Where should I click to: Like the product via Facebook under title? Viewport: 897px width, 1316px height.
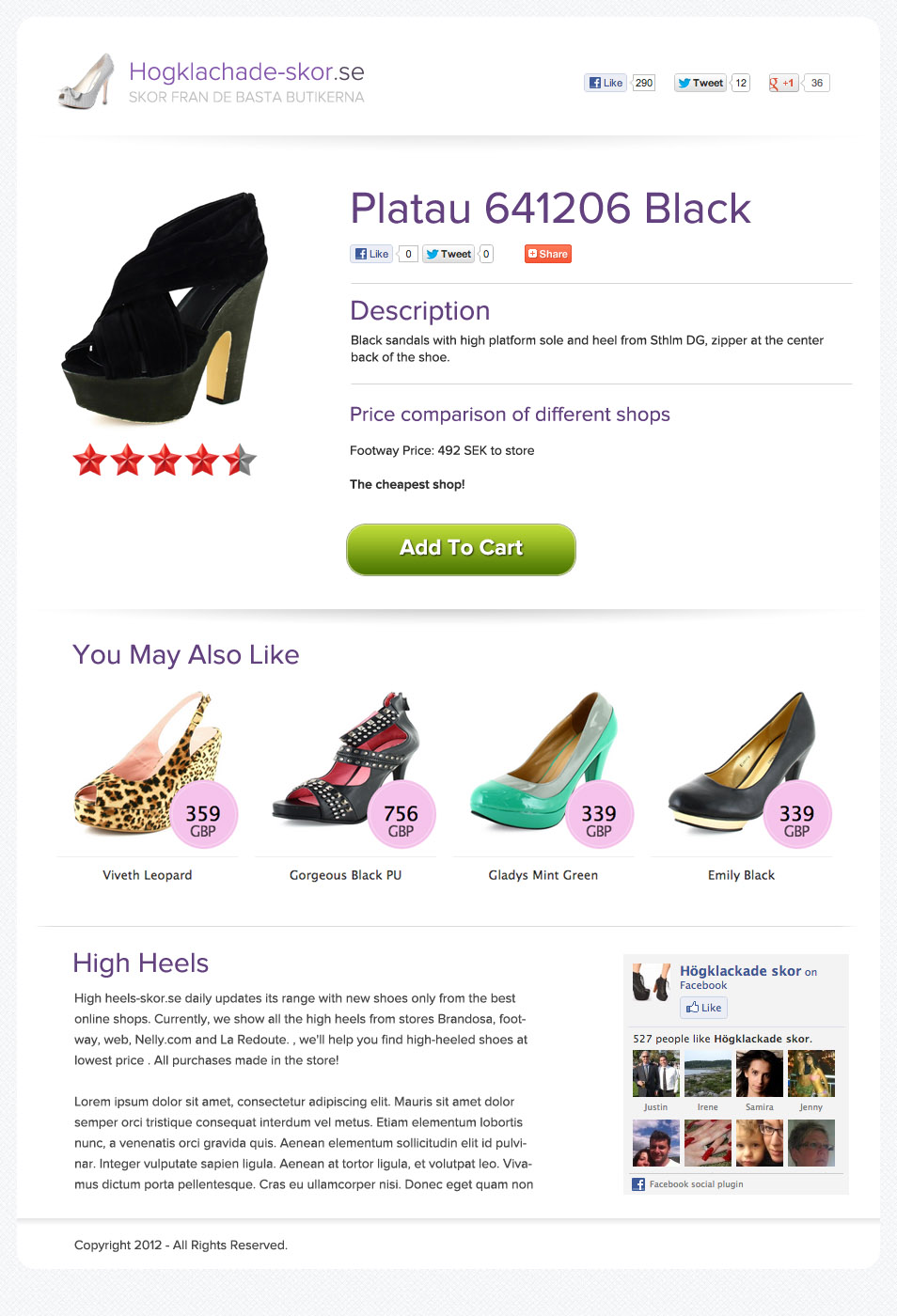point(371,254)
